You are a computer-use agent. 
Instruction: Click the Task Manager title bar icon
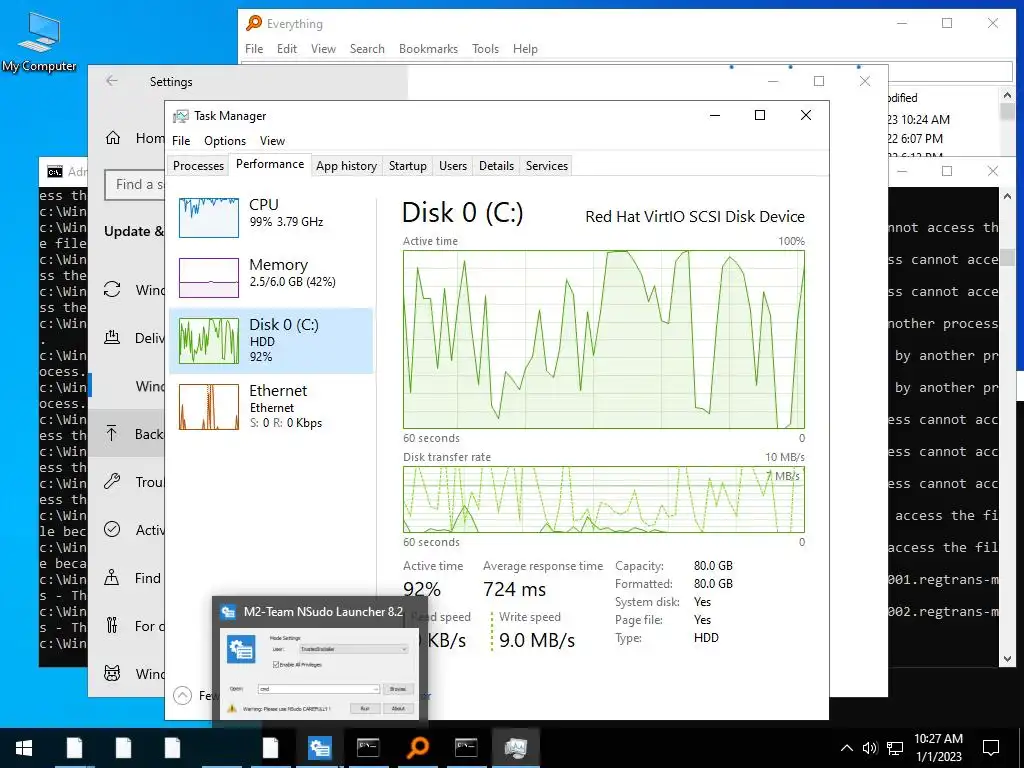(180, 116)
